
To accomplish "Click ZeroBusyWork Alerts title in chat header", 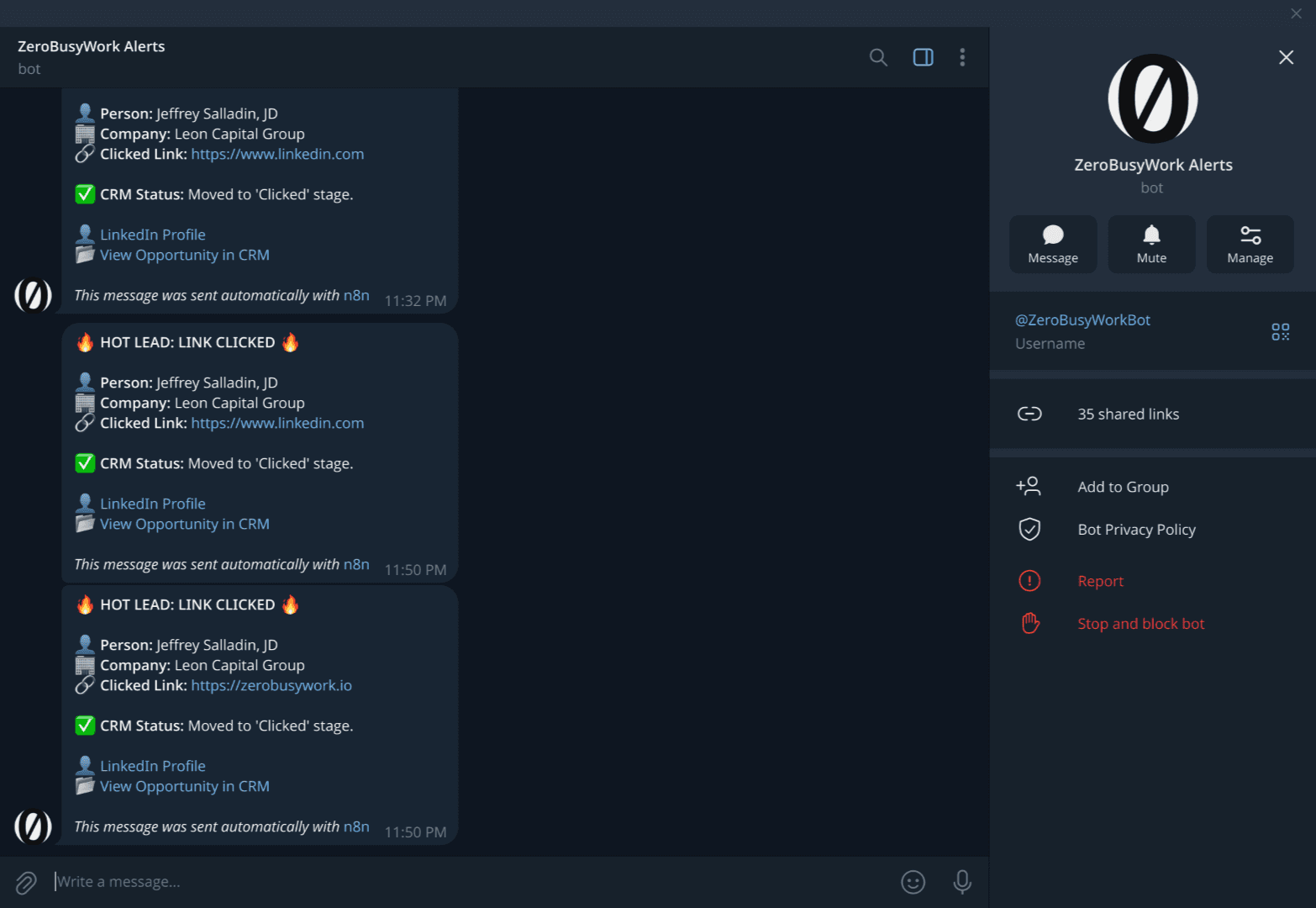I will 91,46.
